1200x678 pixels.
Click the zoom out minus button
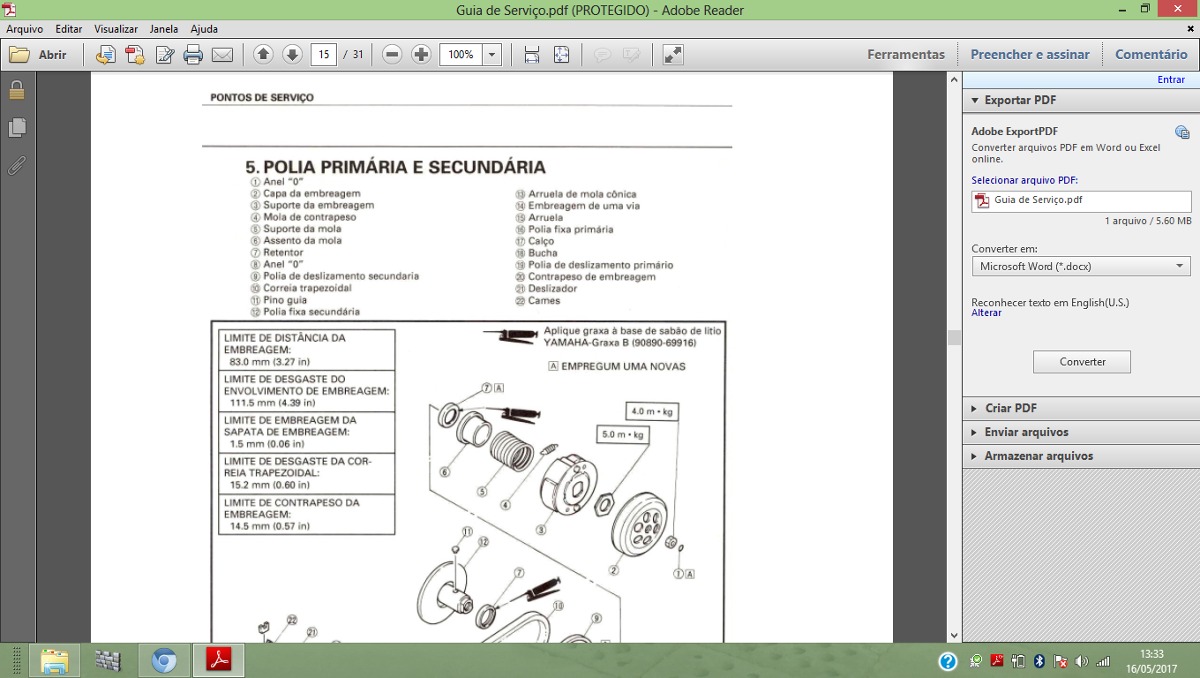pos(393,55)
